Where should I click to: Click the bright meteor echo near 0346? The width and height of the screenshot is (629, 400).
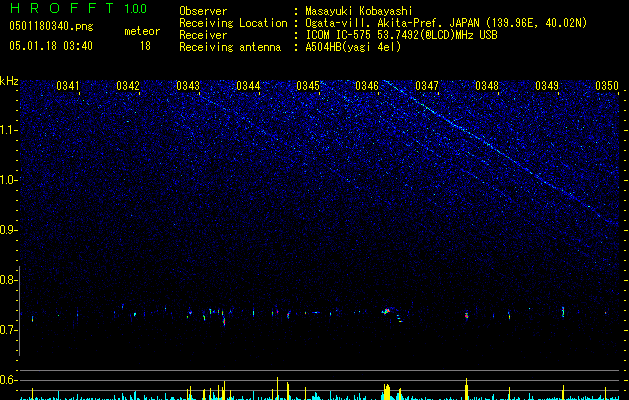point(387,311)
